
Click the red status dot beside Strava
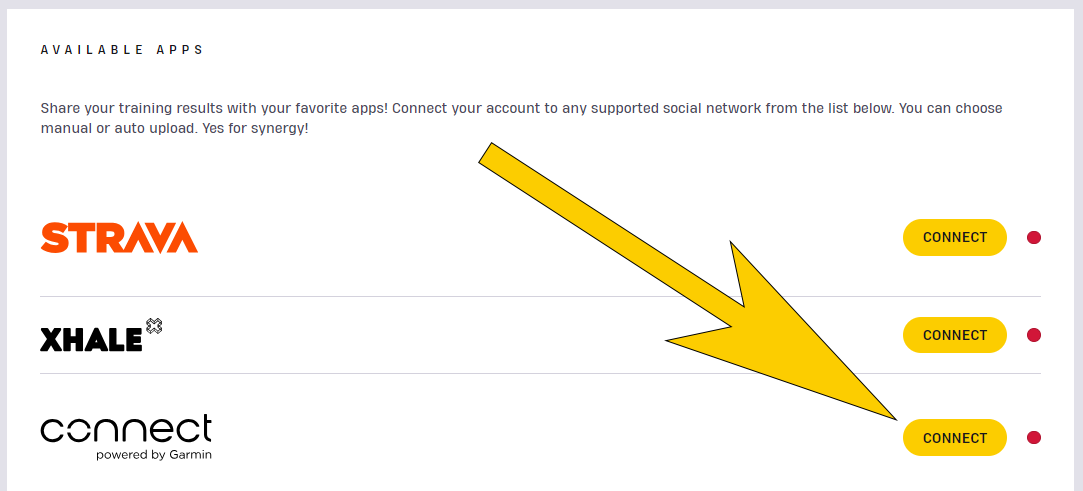coord(1034,238)
